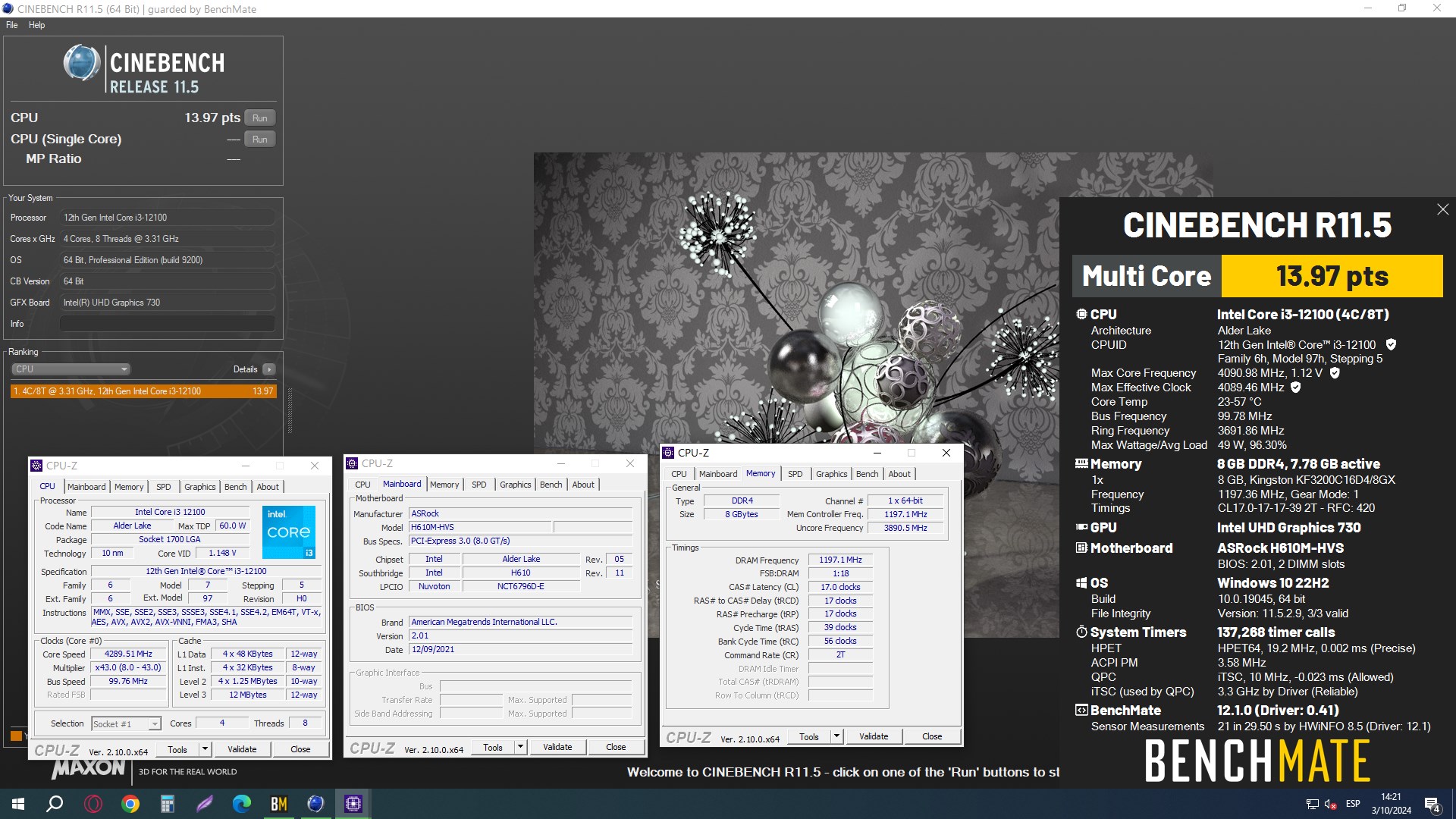The width and height of the screenshot is (1456, 819).
Task: Click the muted volume tray icon
Action: (1331, 804)
